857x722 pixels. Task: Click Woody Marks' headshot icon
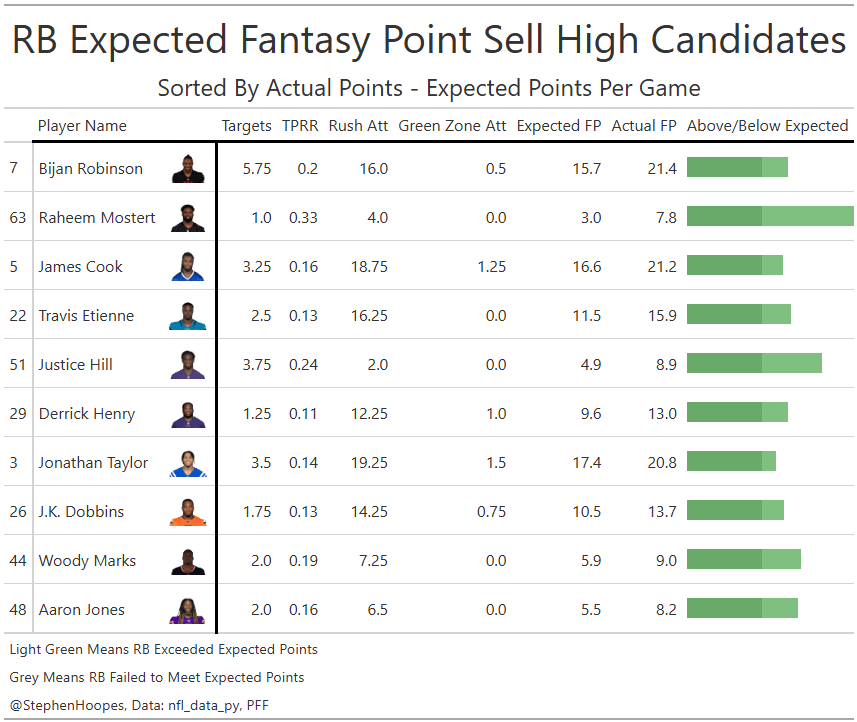tap(187, 561)
